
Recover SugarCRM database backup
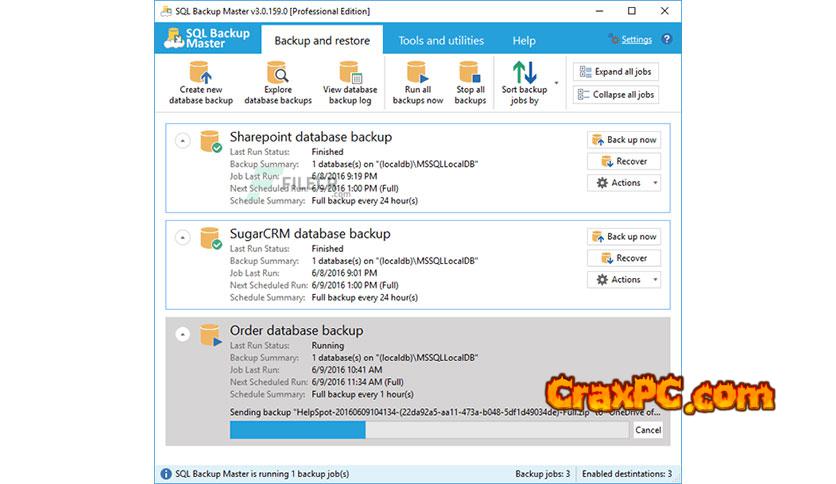pos(624,258)
